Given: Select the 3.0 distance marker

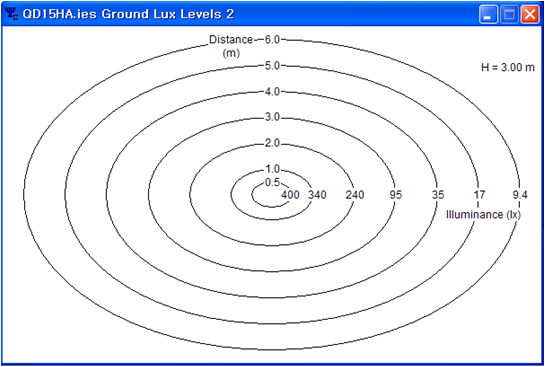Looking at the screenshot, I should click(x=272, y=117).
